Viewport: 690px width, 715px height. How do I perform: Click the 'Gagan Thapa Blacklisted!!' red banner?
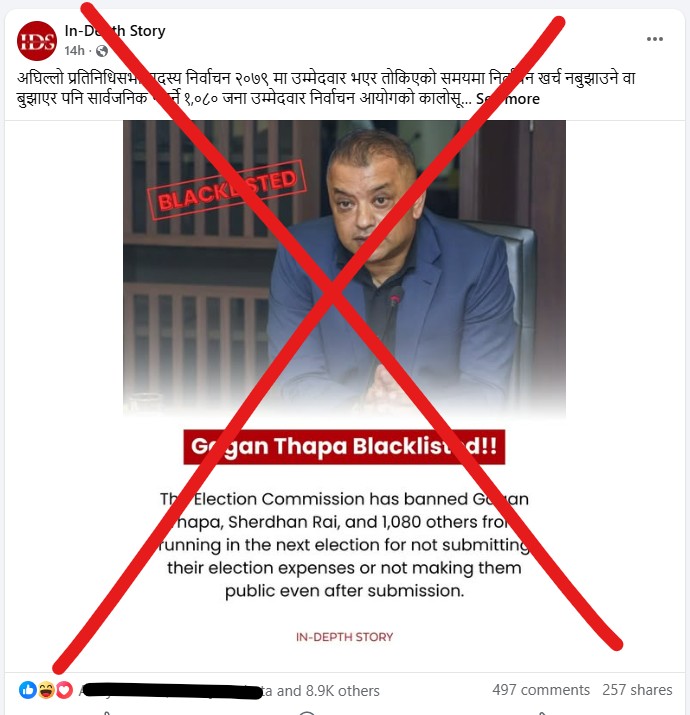(x=344, y=447)
